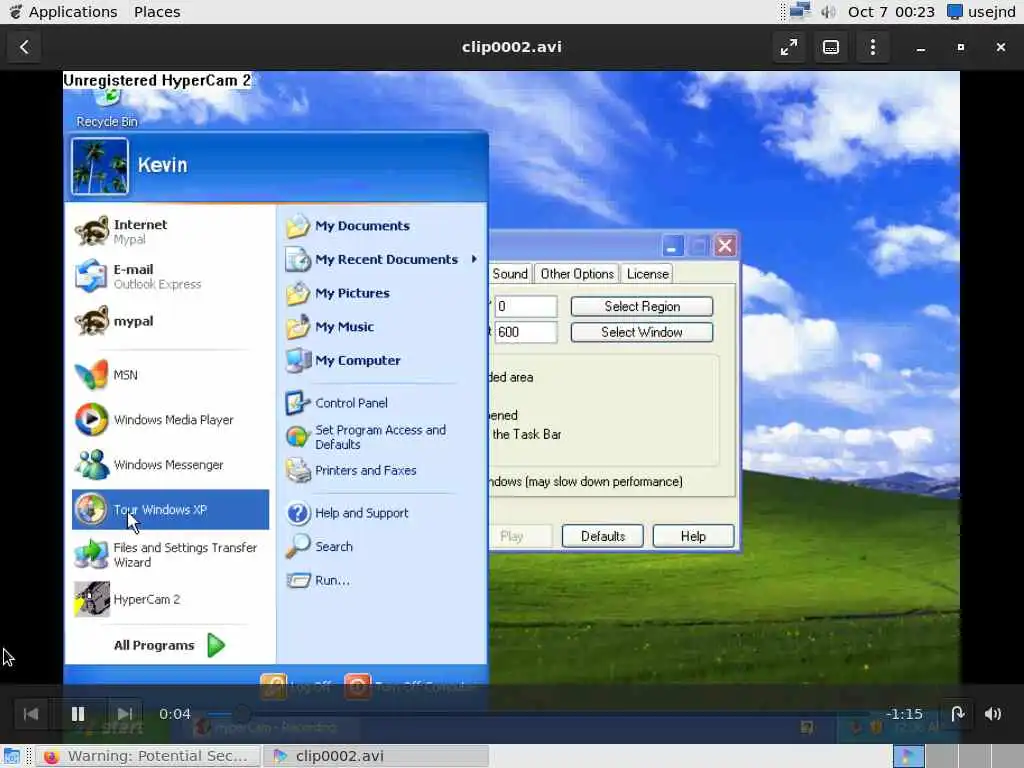This screenshot has height=768, width=1024.
Task: Click the My Computer icon
Action: tap(298, 360)
